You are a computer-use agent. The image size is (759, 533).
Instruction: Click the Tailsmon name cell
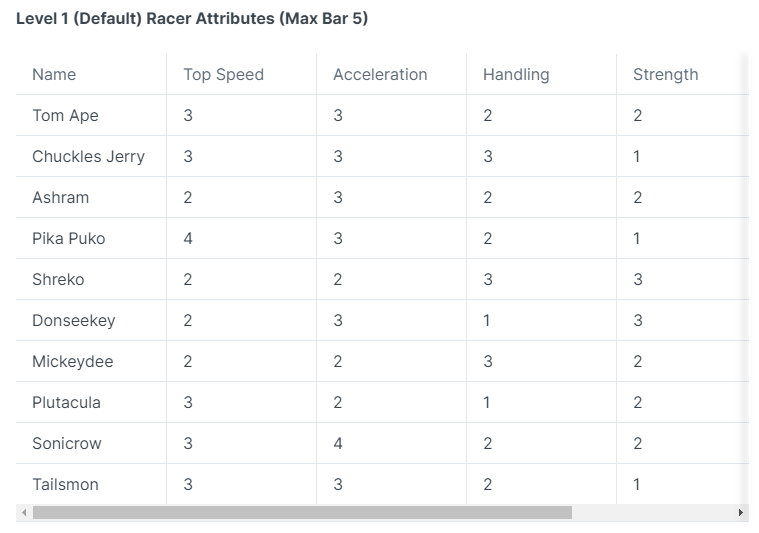(91, 484)
